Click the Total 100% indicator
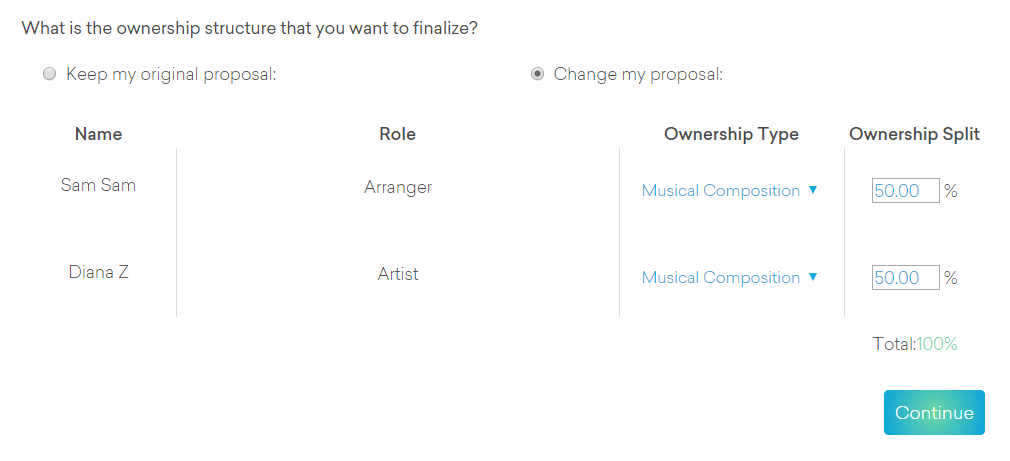 915,344
